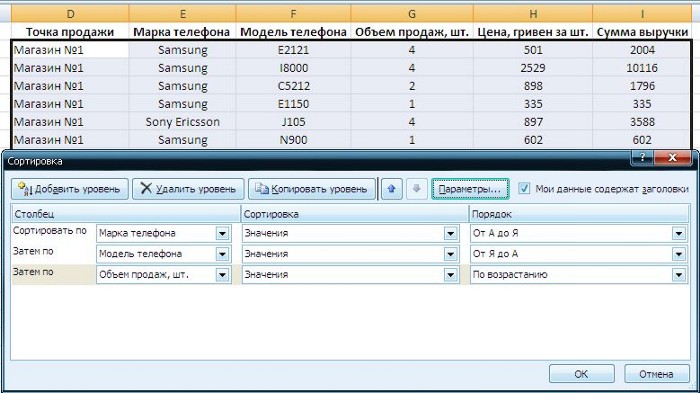Image resolution: width=700 pixels, height=393 pixels.
Task: Move level up with blue arrow
Action: [392, 189]
